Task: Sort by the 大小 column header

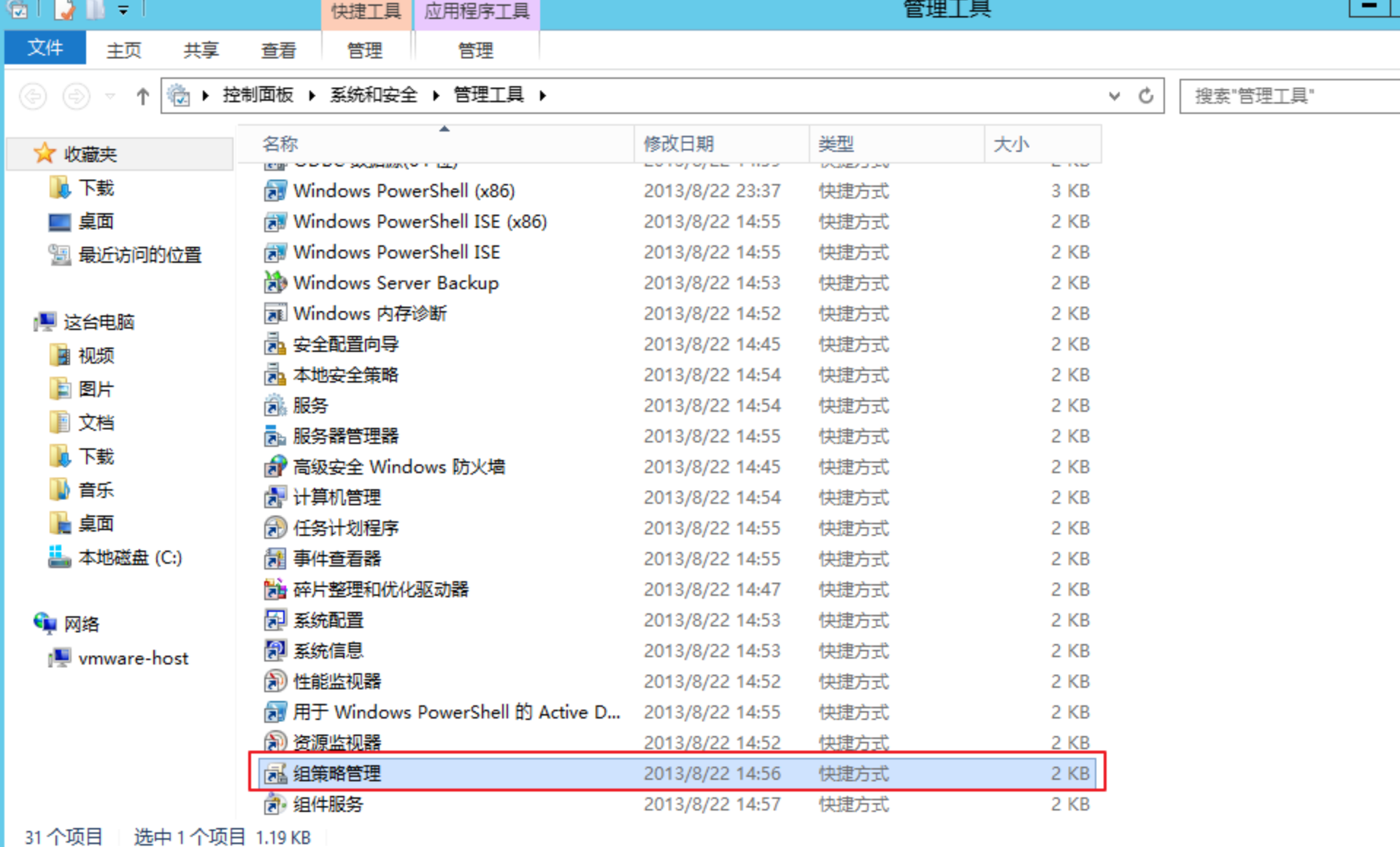Action: click(1043, 144)
